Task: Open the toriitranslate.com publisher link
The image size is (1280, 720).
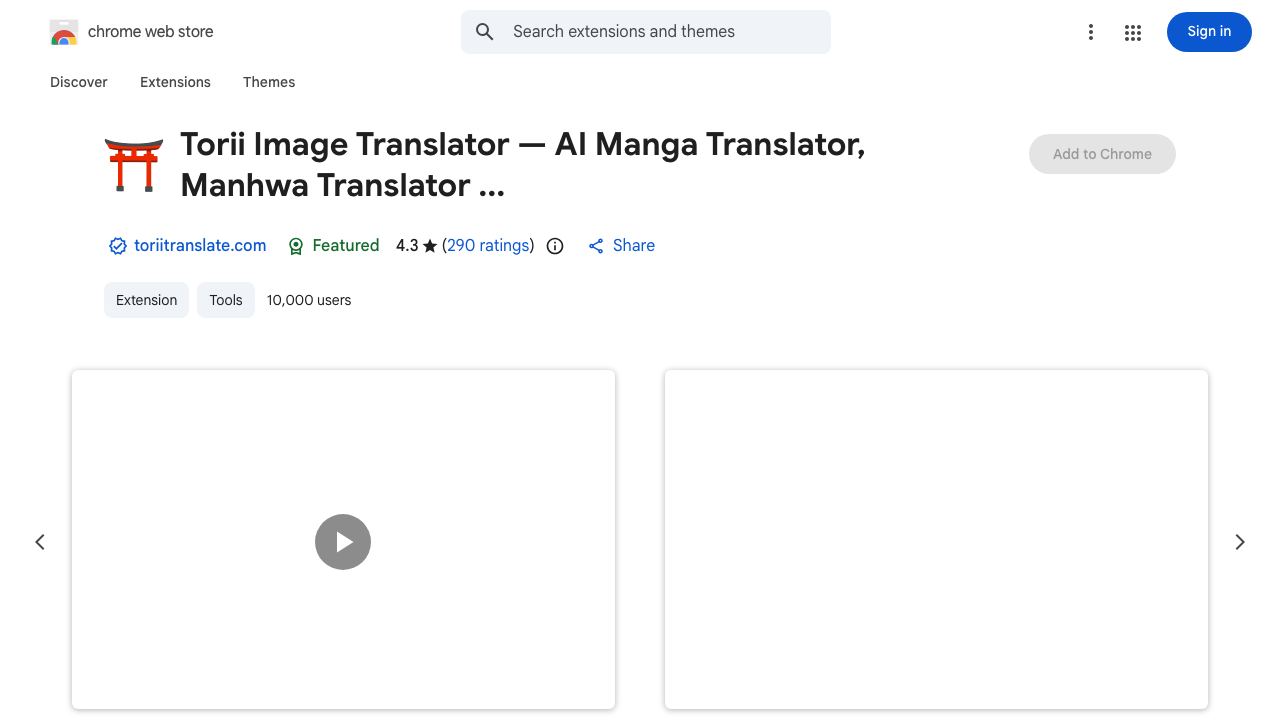Action: (x=200, y=246)
